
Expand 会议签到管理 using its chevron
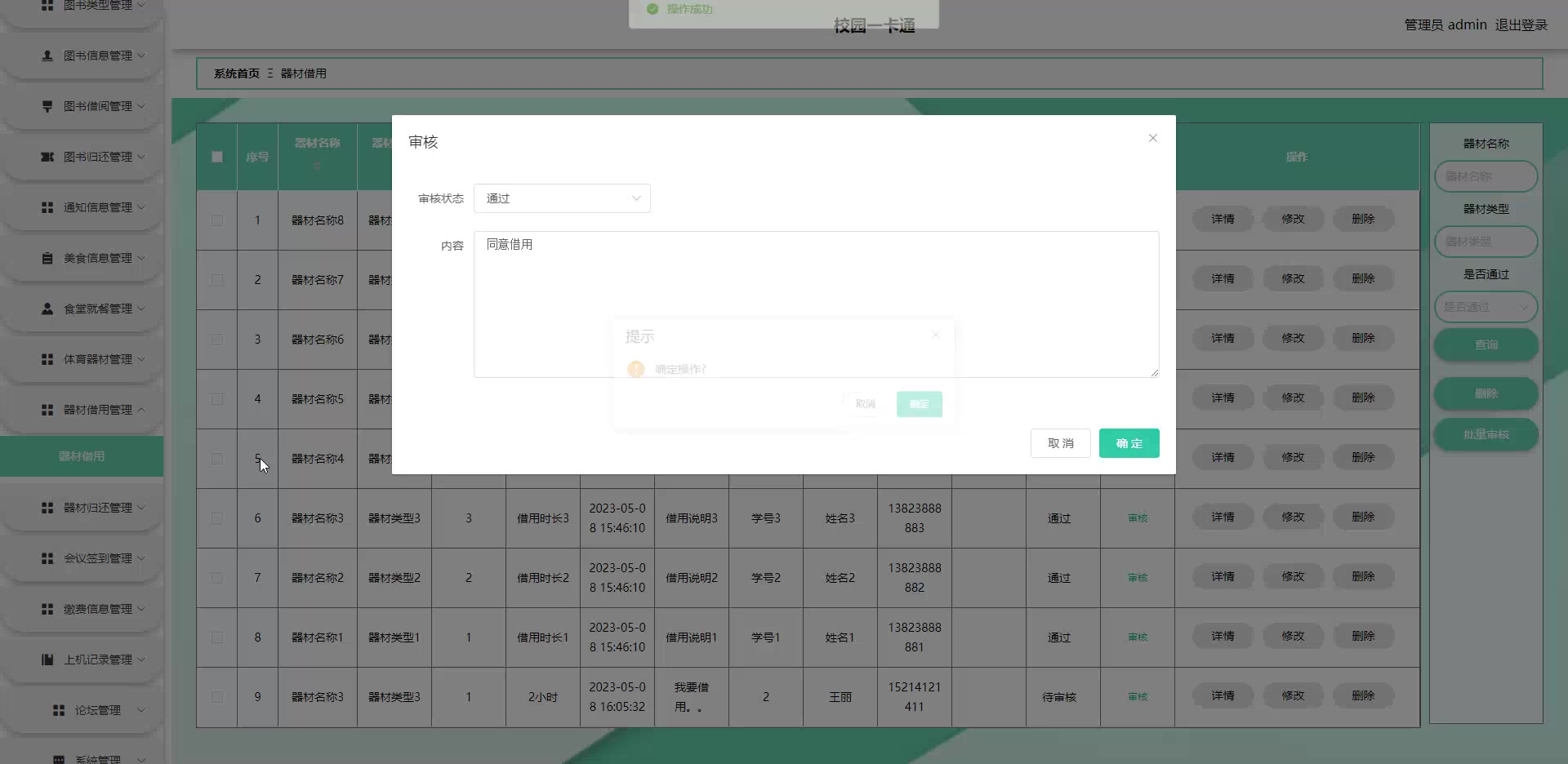pos(141,558)
